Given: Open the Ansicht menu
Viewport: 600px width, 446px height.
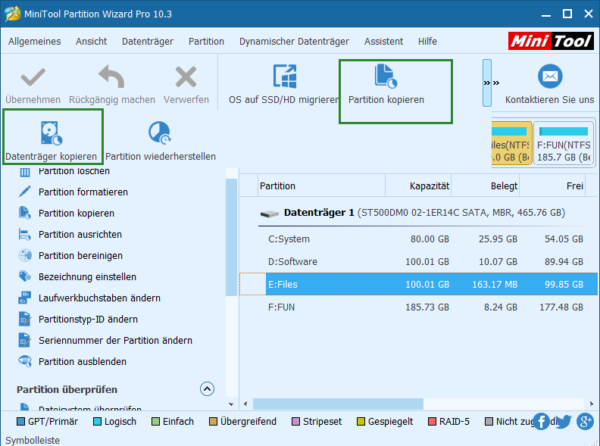Looking at the screenshot, I should point(91,41).
